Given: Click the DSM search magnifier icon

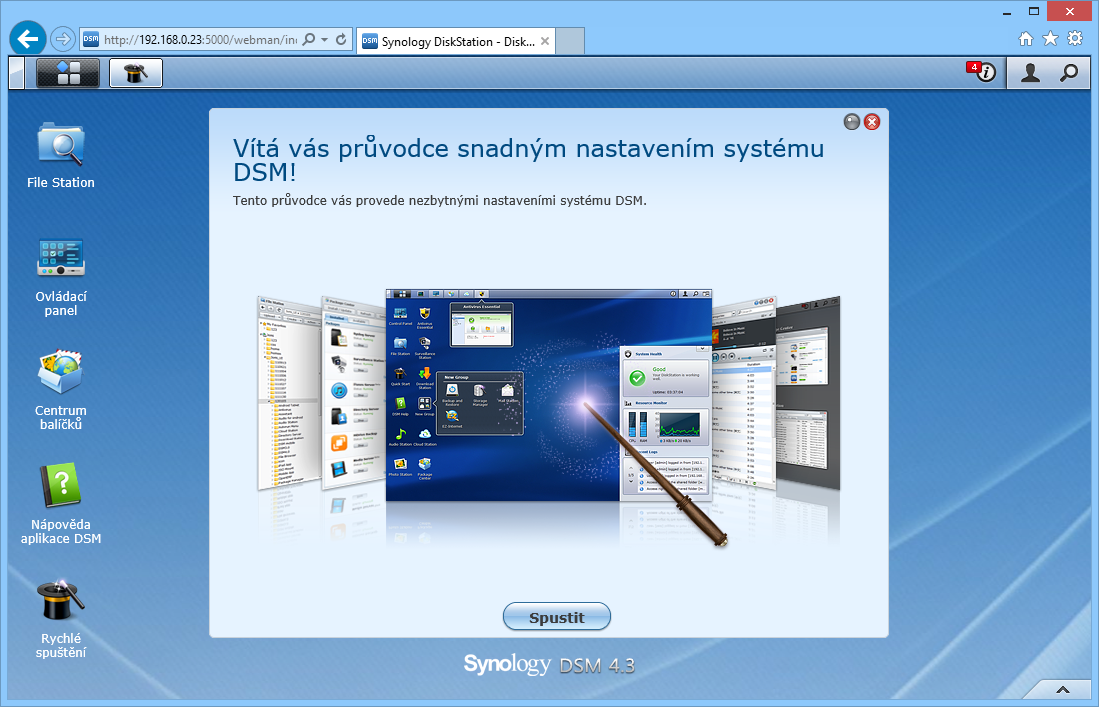Looking at the screenshot, I should pos(1069,72).
